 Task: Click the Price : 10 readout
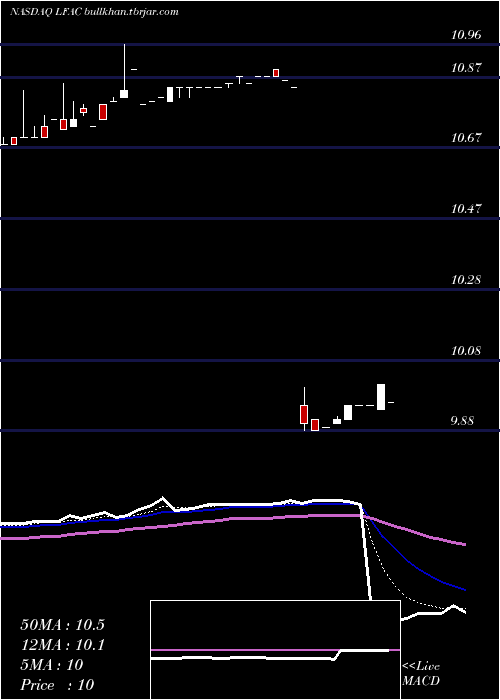click(x=57, y=685)
